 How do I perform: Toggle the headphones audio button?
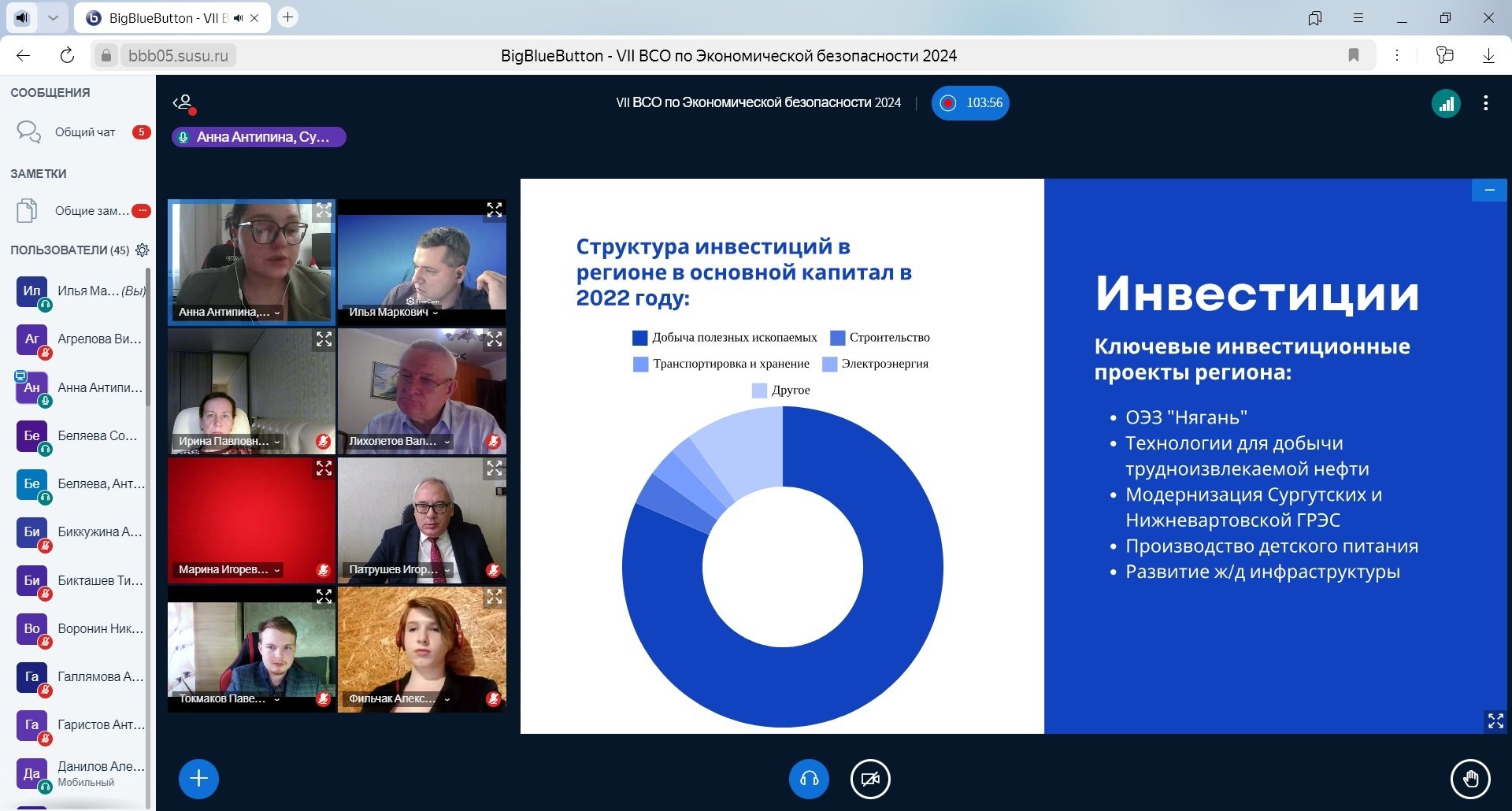(809, 779)
